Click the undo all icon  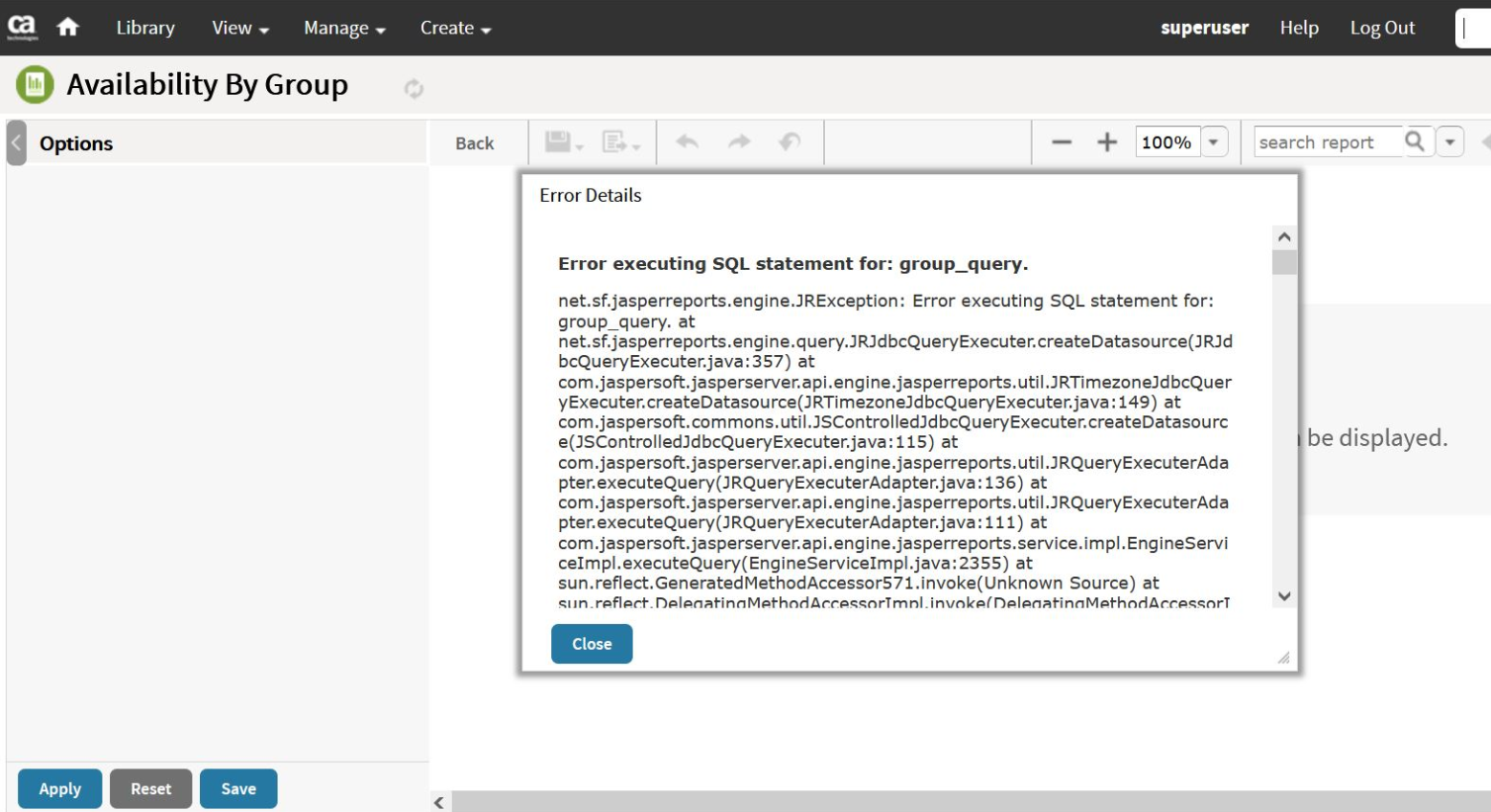pos(790,142)
